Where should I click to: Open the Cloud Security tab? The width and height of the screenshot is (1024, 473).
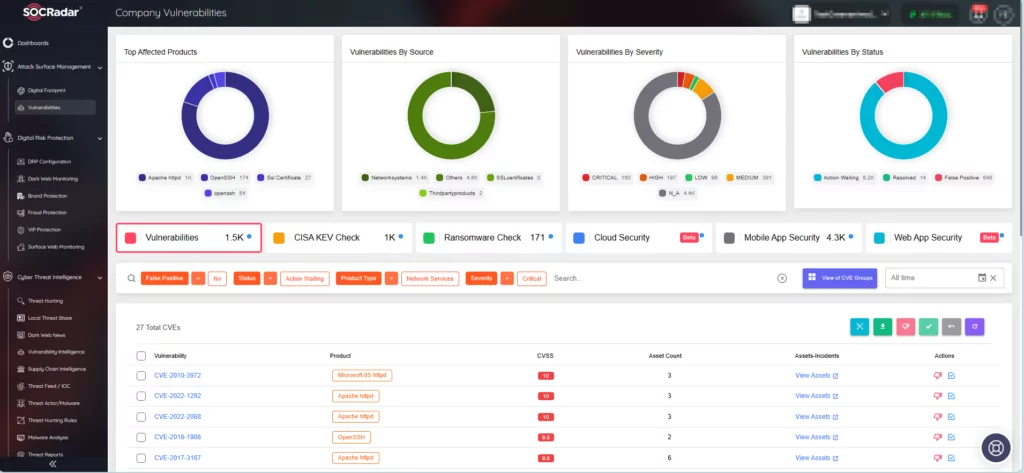(x=639, y=238)
